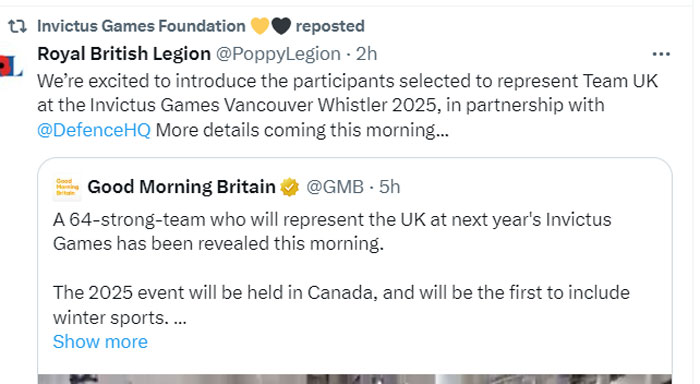
Task: Click the main post text about Team UK
Action: click(x=347, y=106)
